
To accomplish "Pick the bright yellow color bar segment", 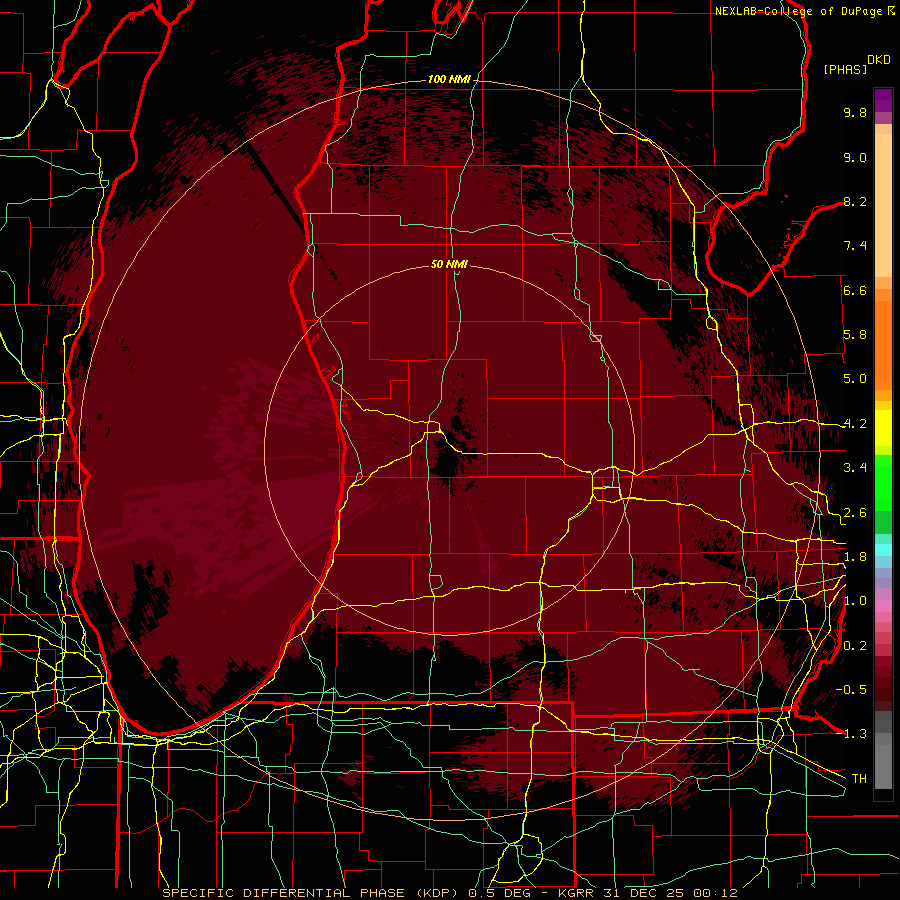I will tap(883, 428).
